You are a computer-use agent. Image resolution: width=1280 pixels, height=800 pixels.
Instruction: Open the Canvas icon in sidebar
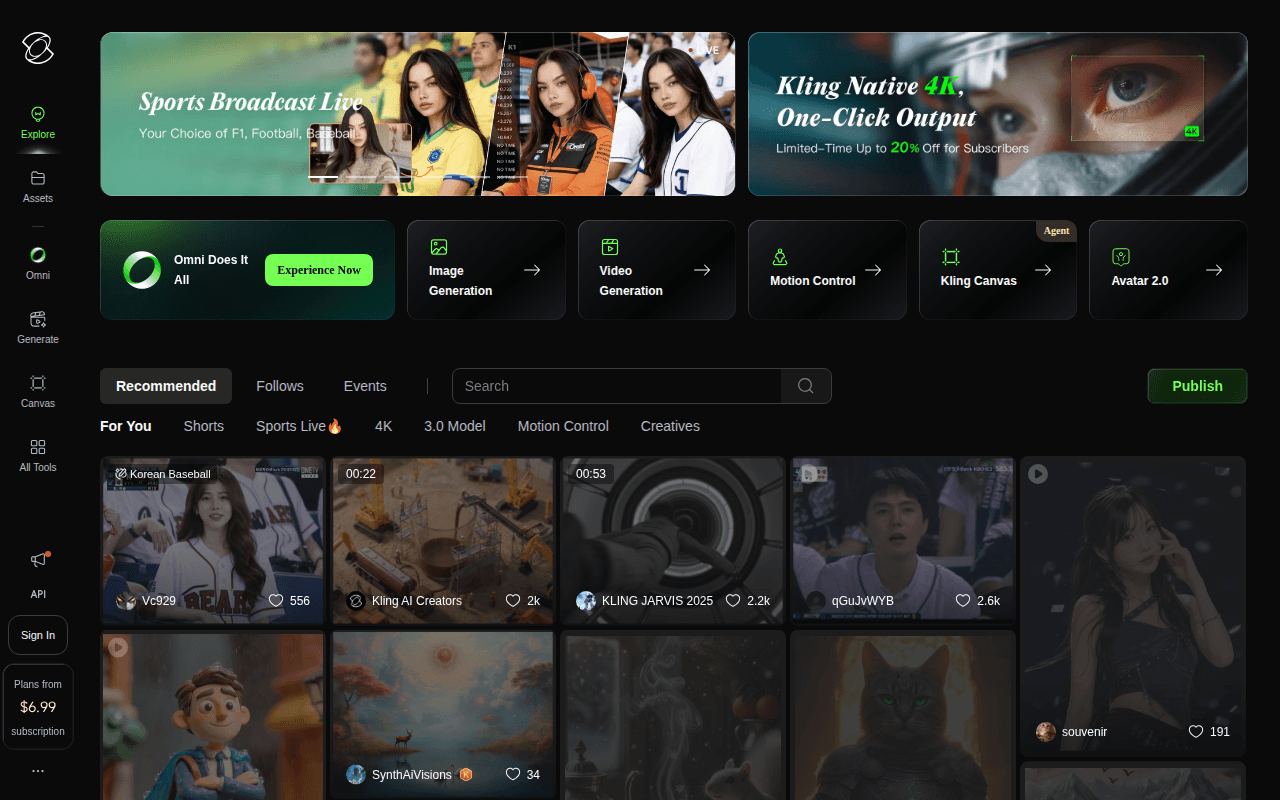[x=38, y=383]
